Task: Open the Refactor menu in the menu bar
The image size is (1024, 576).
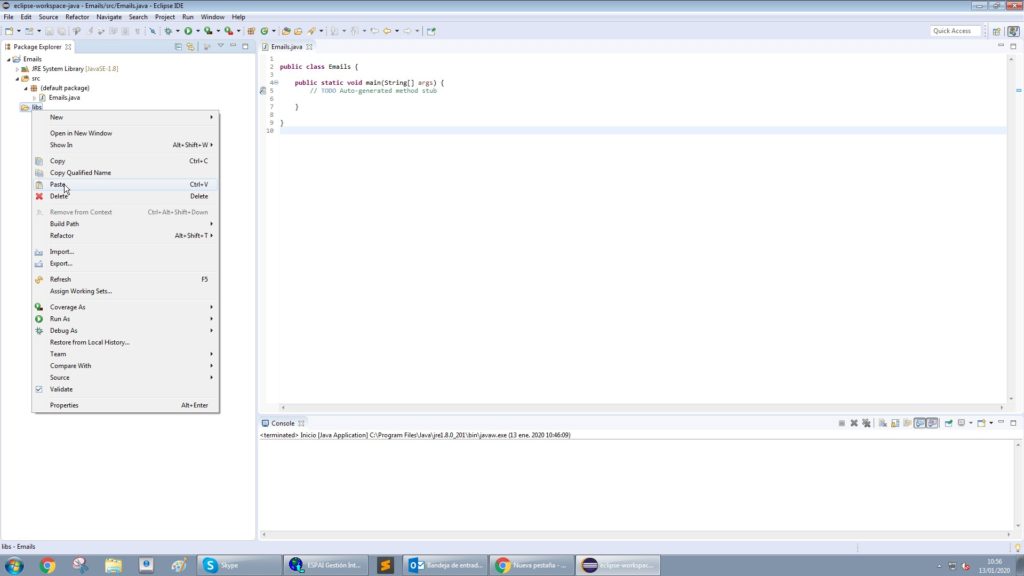Action: (75, 16)
